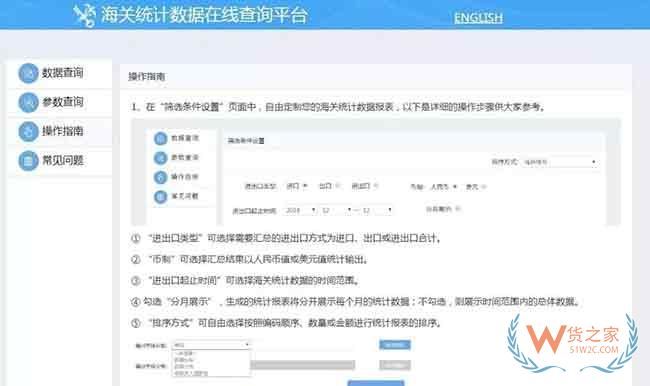Click the 操作指南 panel heading
This screenshot has width=650, height=386.
pos(147,77)
